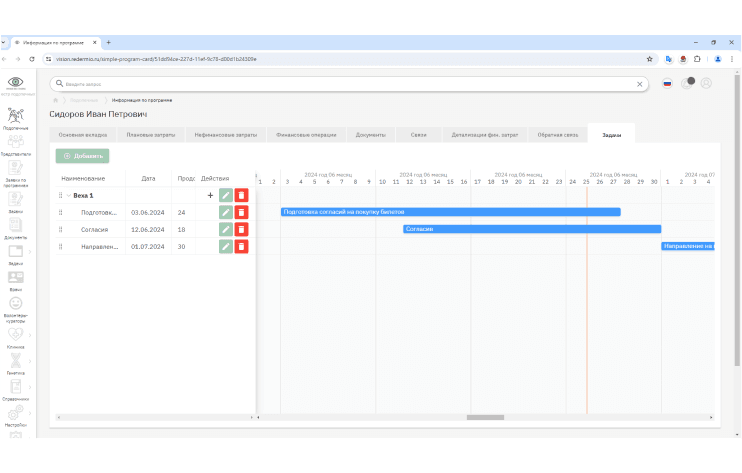Click task table scrollbar right arrow
The width and height of the screenshot is (742, 473).
pos(252,417)
